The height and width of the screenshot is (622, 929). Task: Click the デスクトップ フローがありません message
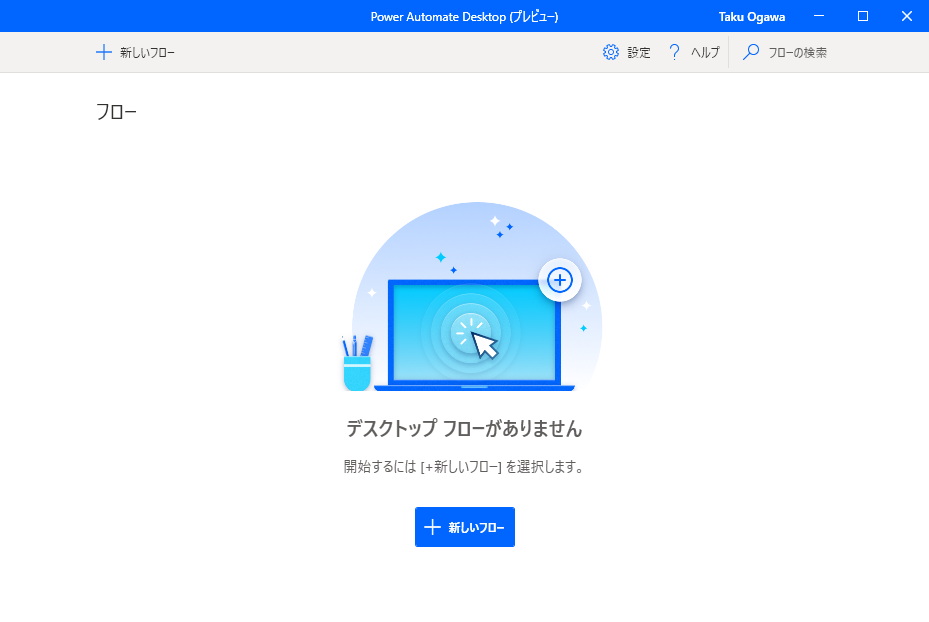(464, 428)
